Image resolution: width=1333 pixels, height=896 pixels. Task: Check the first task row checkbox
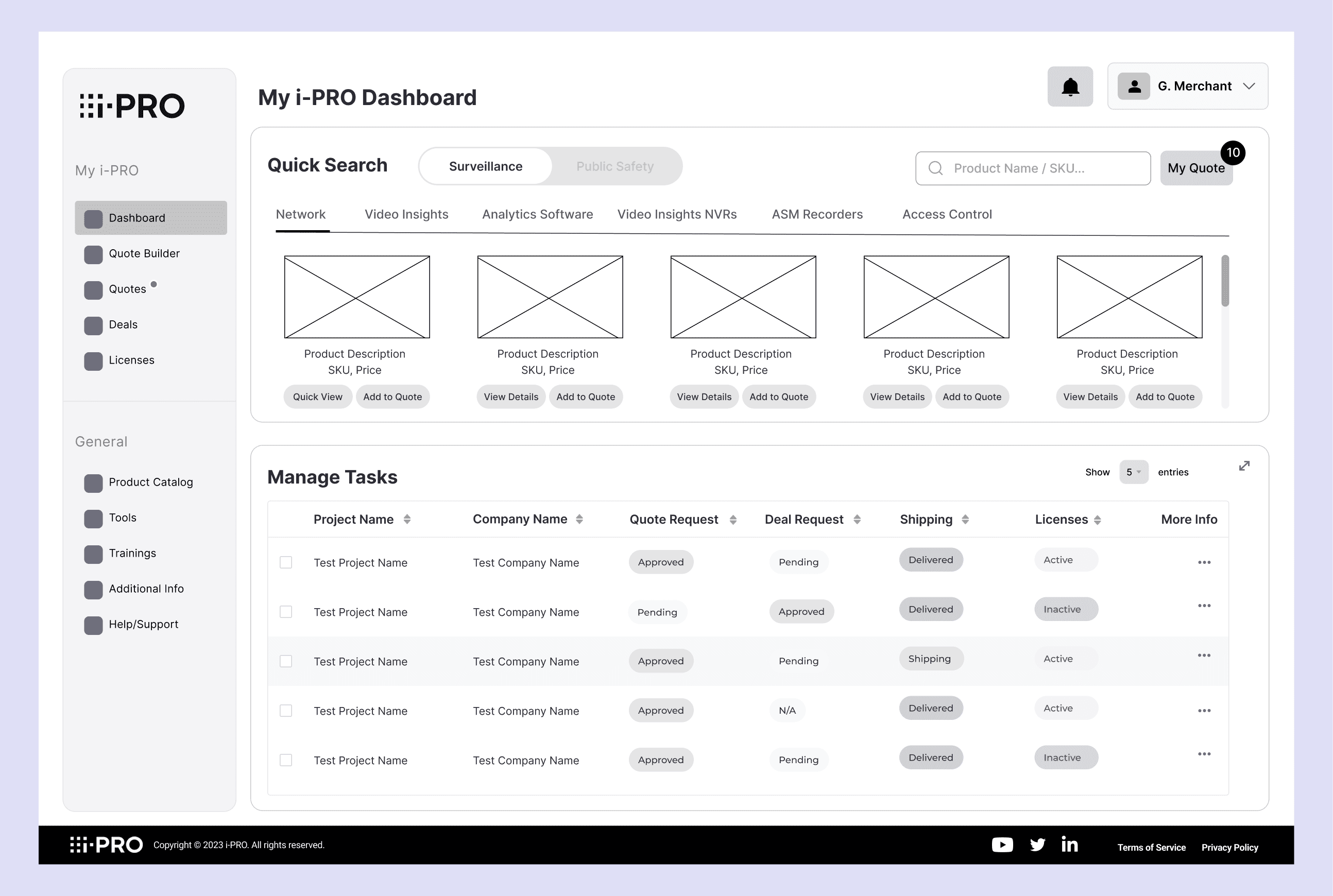(x=286, y=562)
